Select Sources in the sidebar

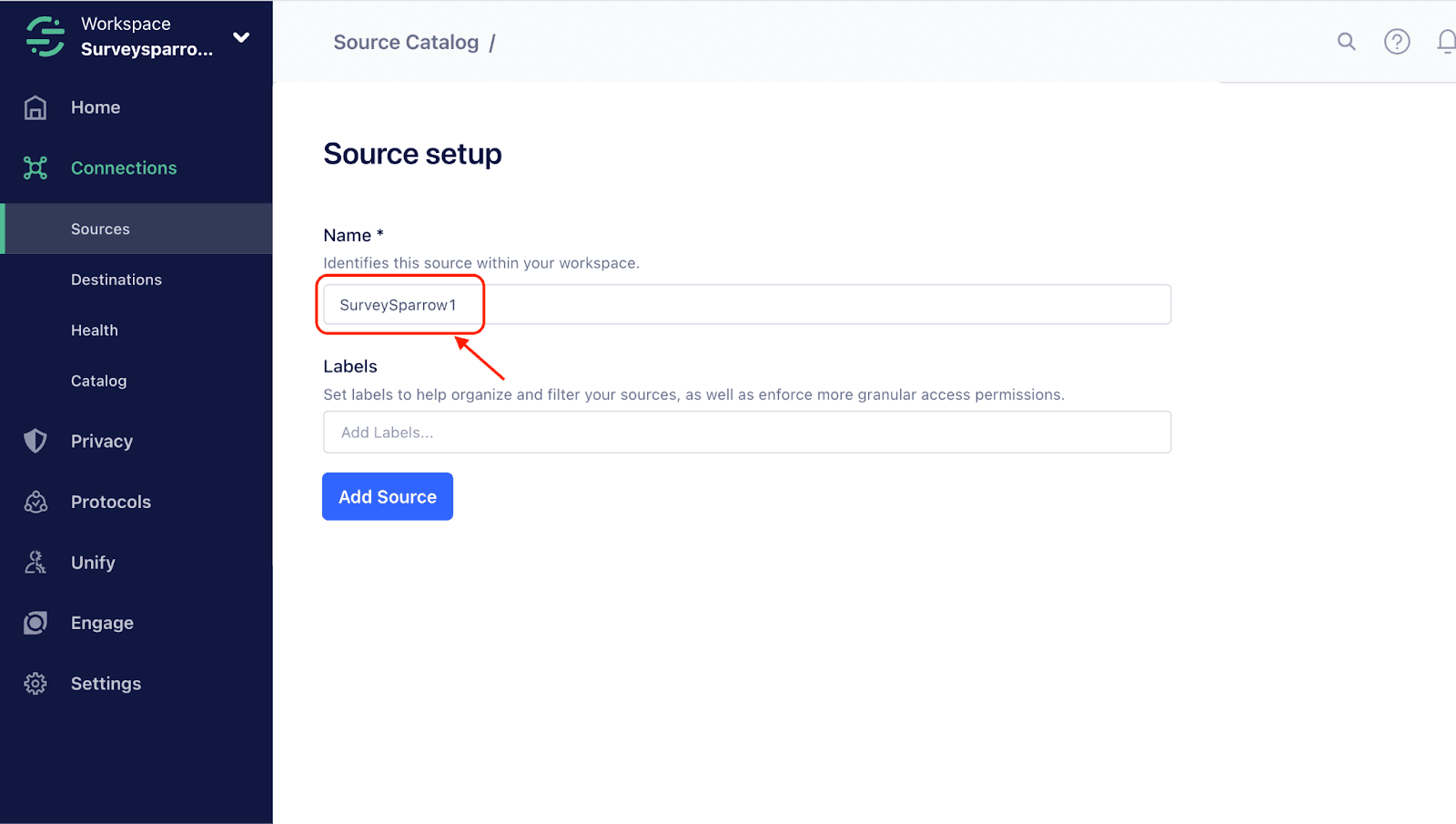click(x=100, y=229)
